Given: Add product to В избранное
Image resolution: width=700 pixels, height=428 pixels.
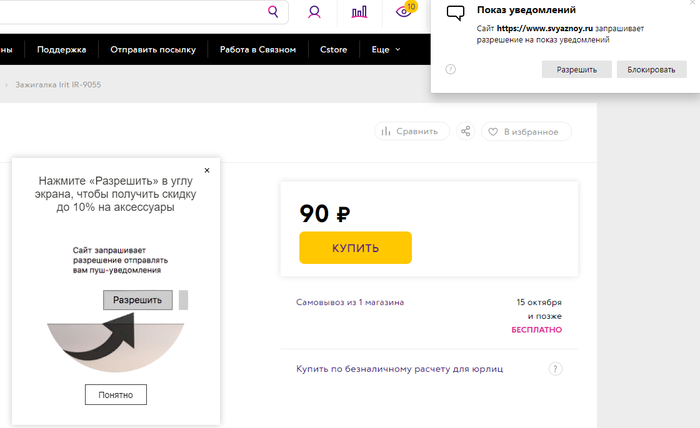Looking at the screenshot, I should 526,131.
